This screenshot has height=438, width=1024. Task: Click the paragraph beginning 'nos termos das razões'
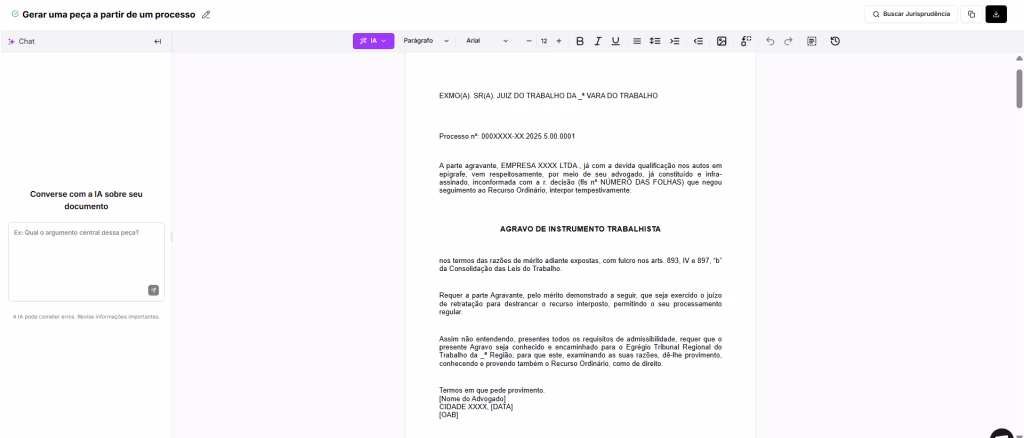581,264
